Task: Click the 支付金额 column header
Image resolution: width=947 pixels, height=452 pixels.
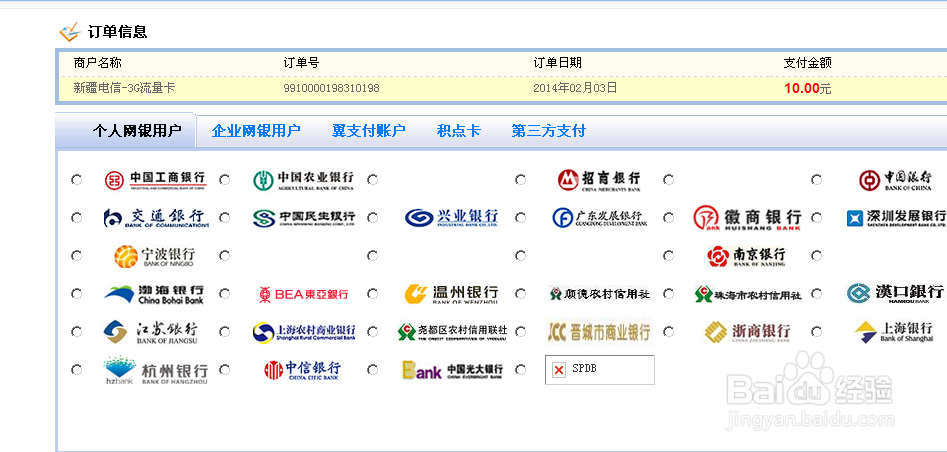Action: point(807,63)
